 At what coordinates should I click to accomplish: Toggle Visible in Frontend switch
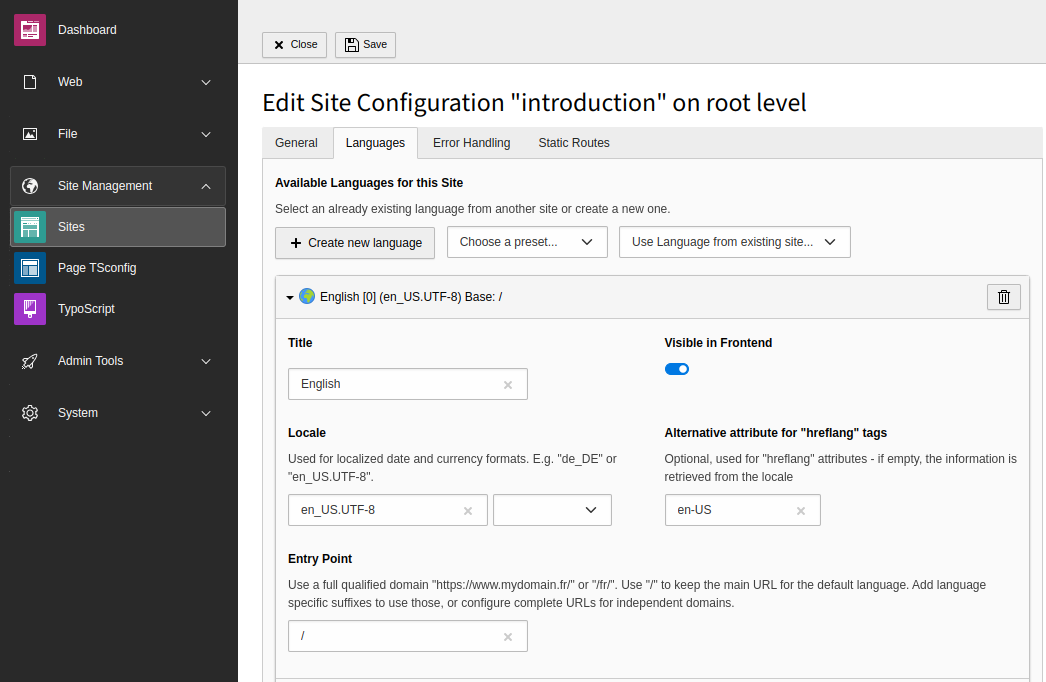[677, 369]
